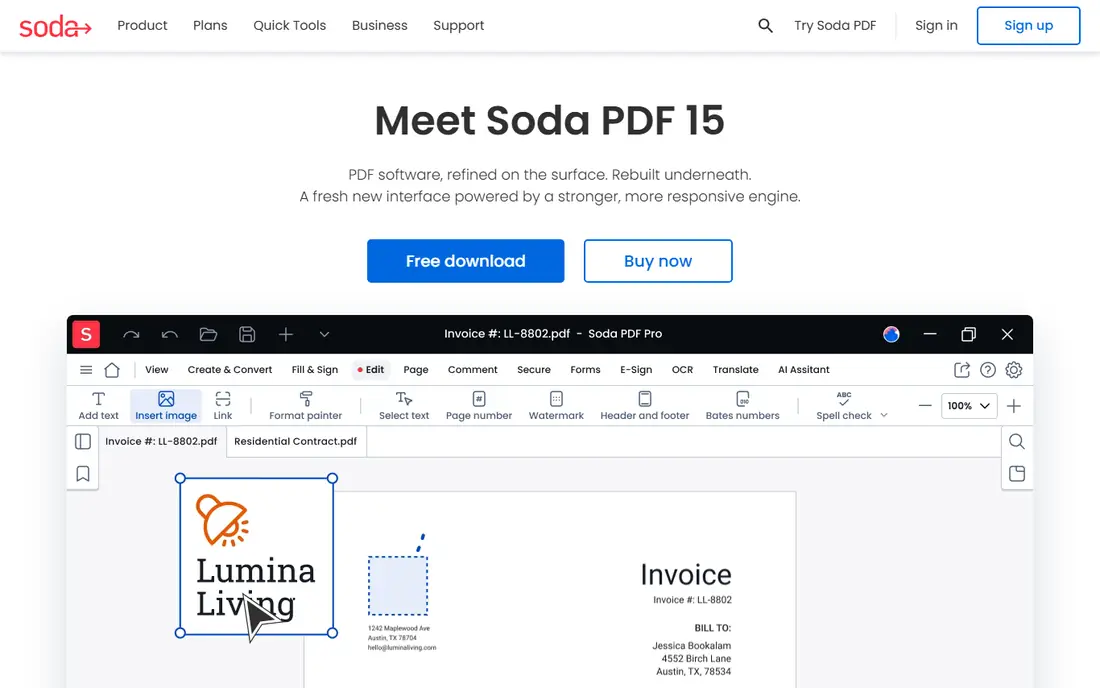Open the settings gear icon

(1014, 370)
